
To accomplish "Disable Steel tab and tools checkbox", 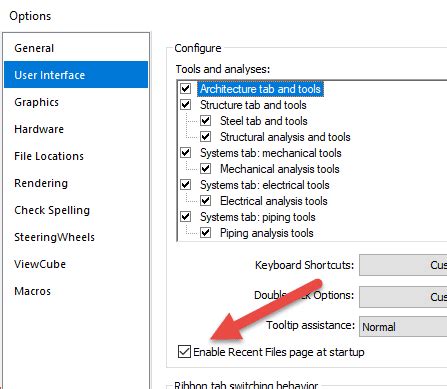I will tap(205, 121).
